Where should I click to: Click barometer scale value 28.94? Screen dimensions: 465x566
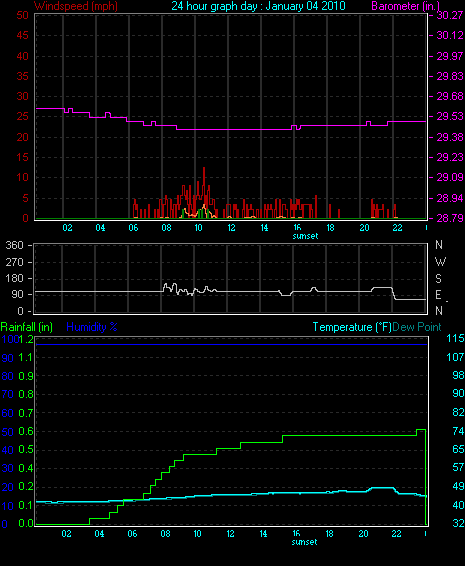[x=450, y=198]
